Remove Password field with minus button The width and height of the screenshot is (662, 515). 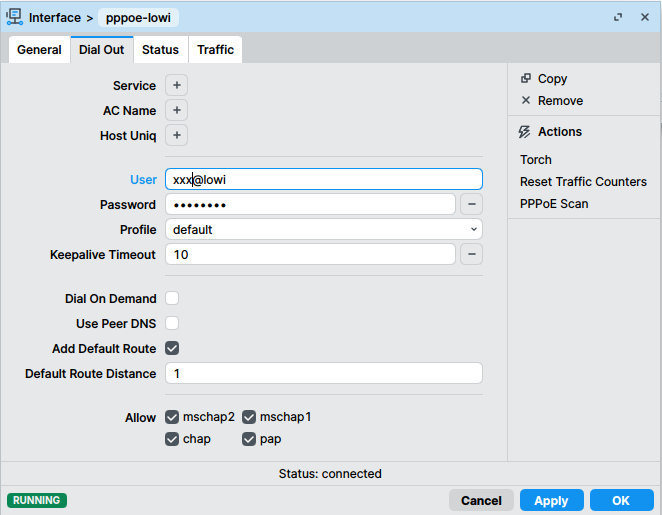coord(472,204)
